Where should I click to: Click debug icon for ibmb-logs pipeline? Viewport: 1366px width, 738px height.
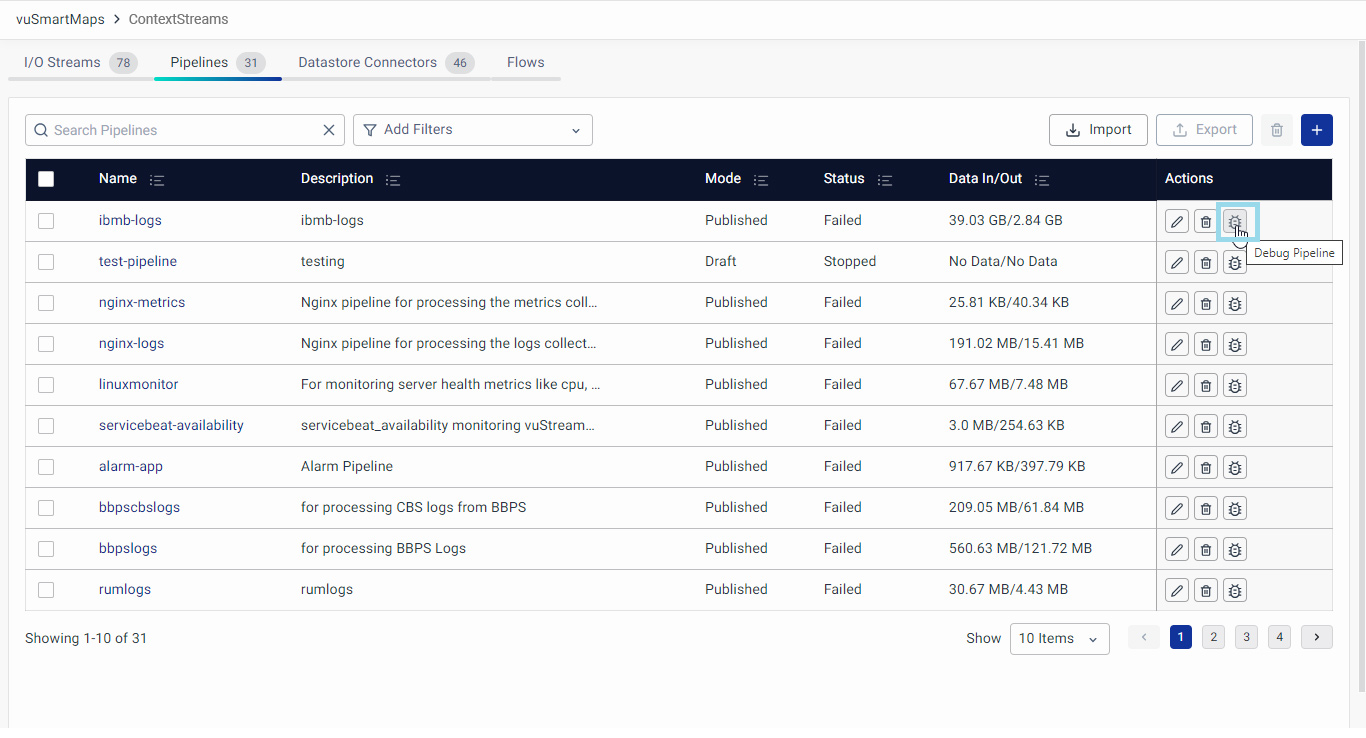(1235, 221)
